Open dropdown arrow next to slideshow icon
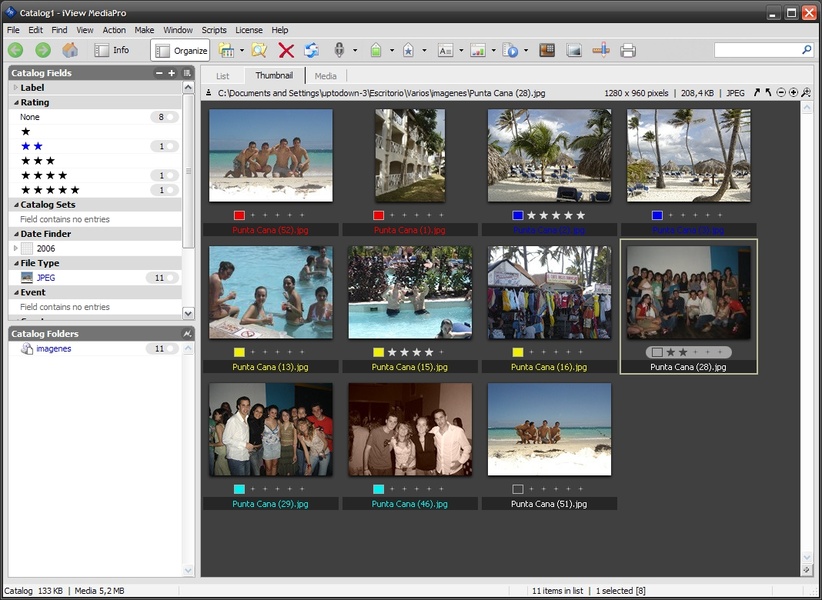The image size is (822, 600). (x=526, y=50)
